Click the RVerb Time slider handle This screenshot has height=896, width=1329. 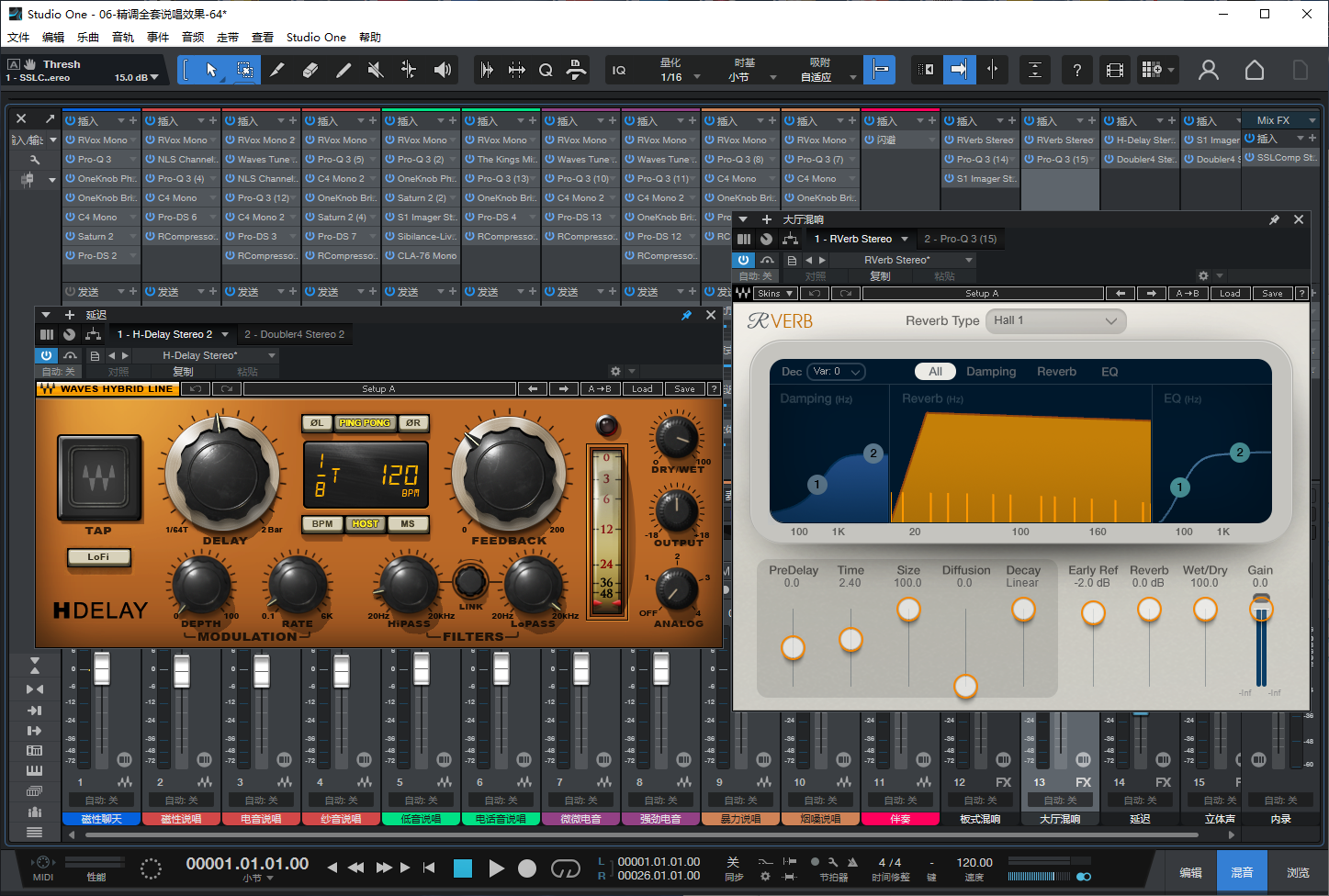click(x=850, y=640)
